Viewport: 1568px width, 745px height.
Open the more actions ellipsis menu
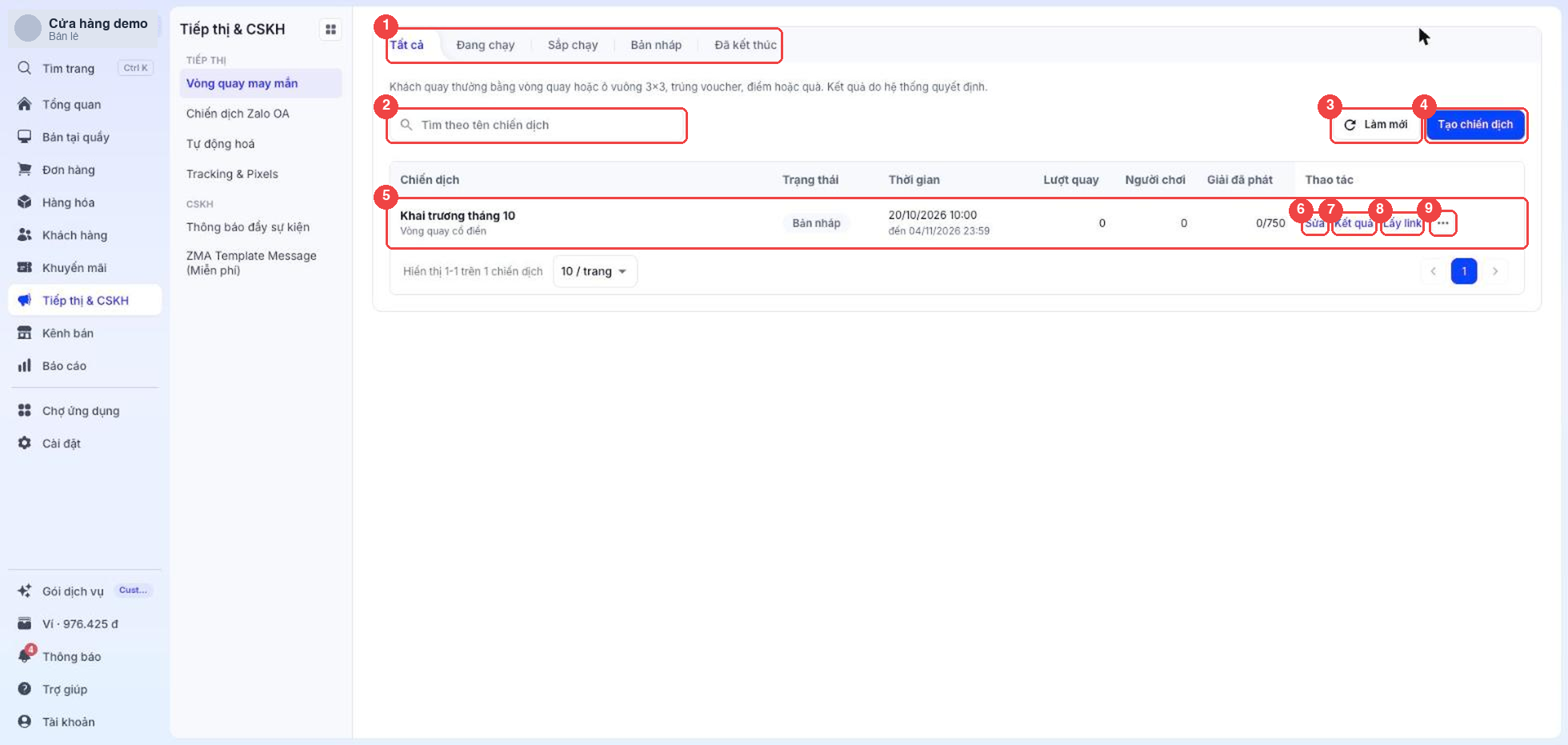pyautogui.click(x=1442, y=223)
